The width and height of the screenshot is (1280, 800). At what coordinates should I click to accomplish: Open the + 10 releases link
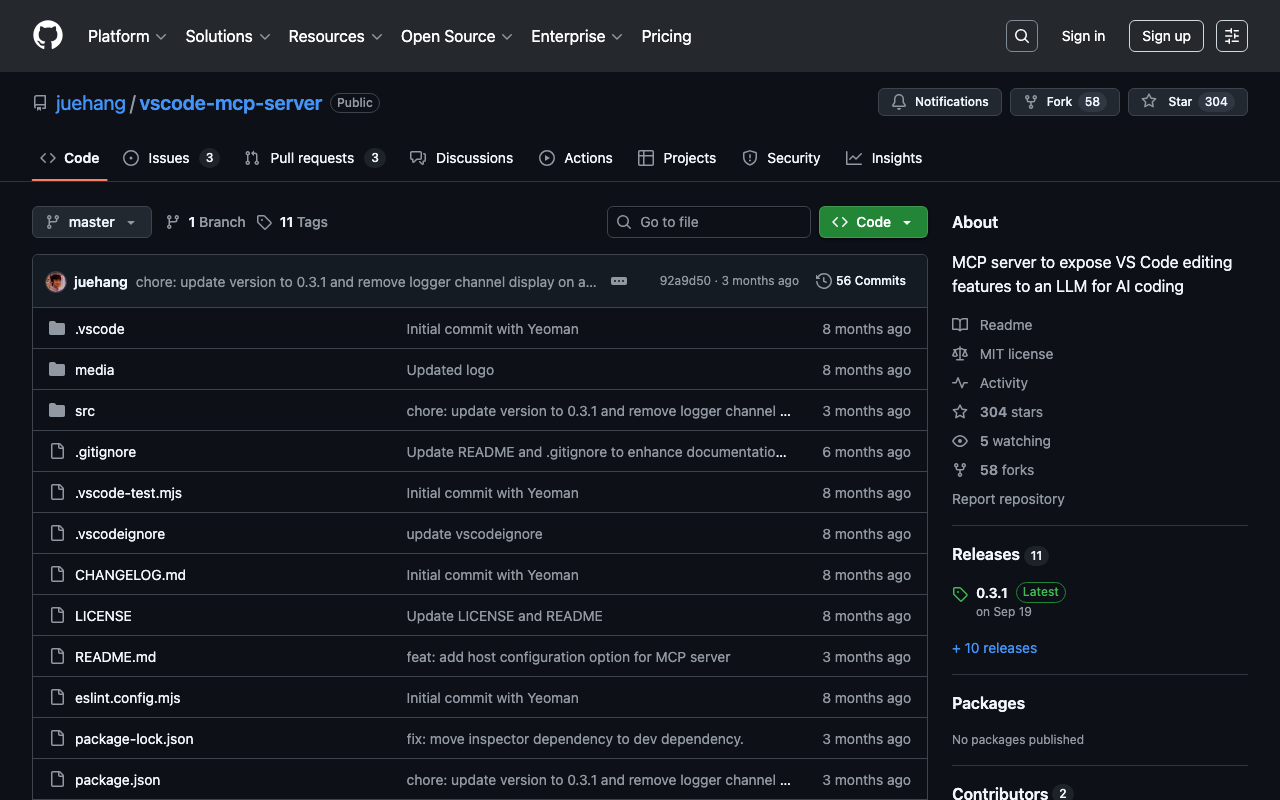tap(994, 648)
